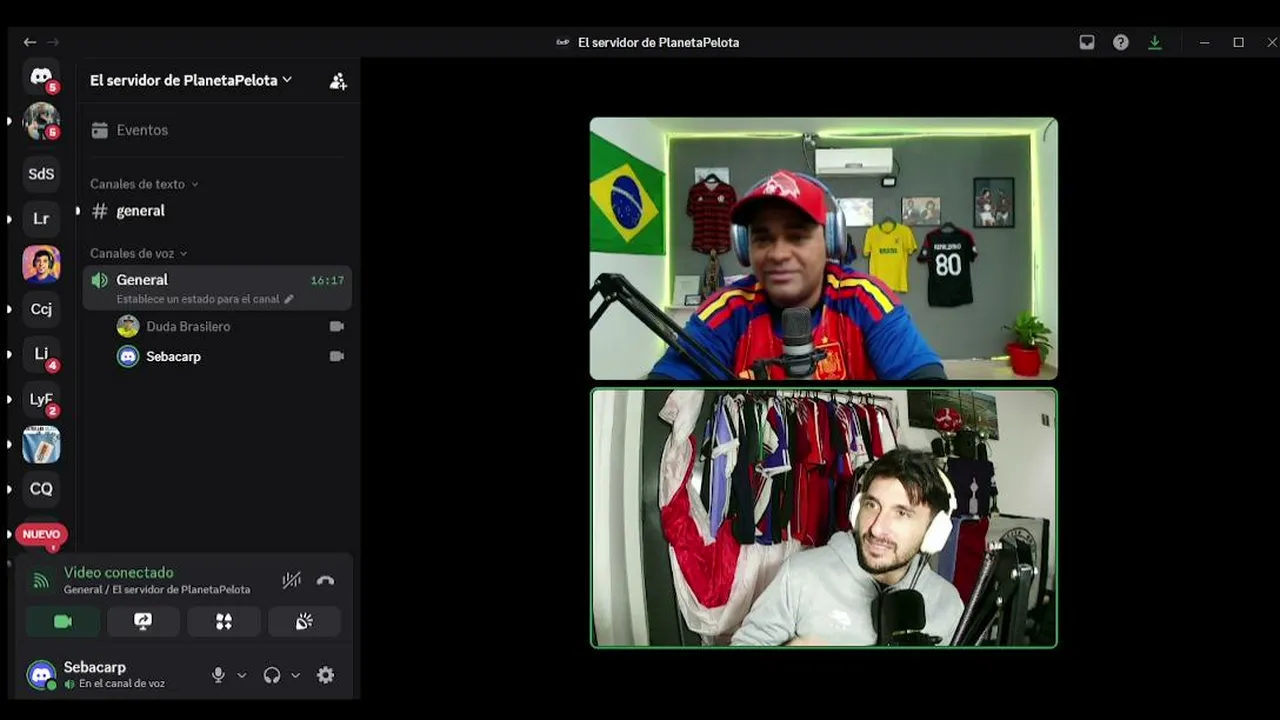Image resolution: width=1280 pixels, height=720 pixels.
Task: Invite people to the server icon
Action: pos(338,81)
